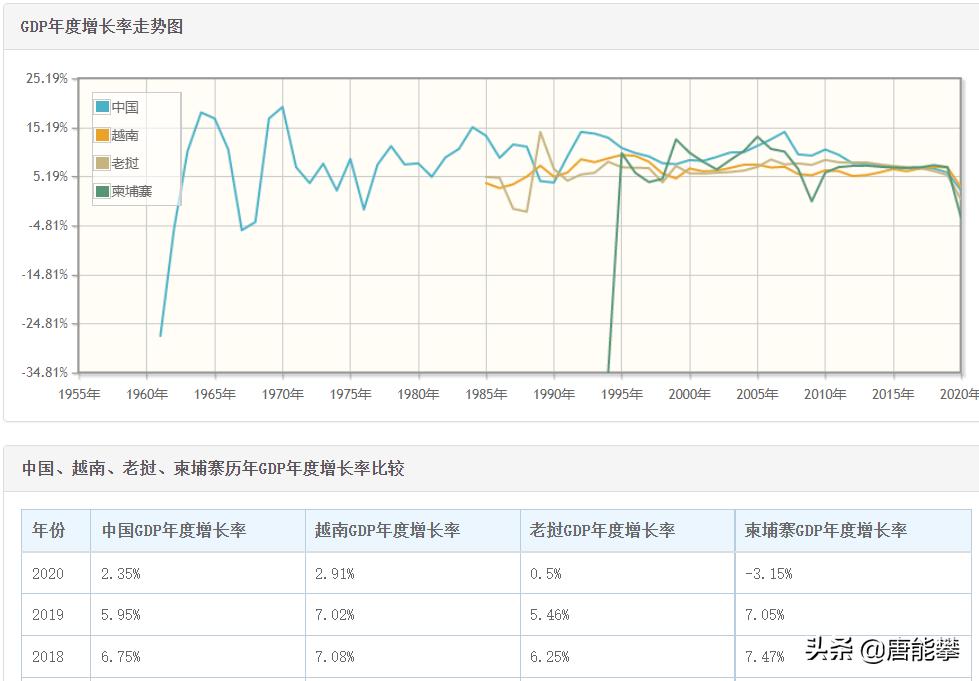979x681 pixels.
Task: Click the 中国GDP年度增长率 column header
Action: click(174, 531)
